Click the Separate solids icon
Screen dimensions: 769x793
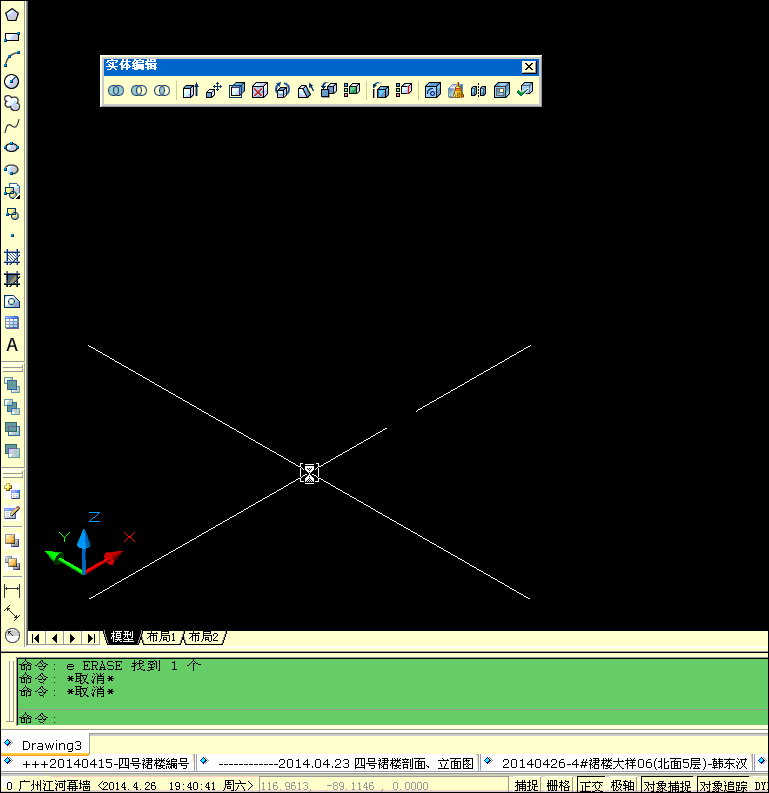(x=479, y=91)
